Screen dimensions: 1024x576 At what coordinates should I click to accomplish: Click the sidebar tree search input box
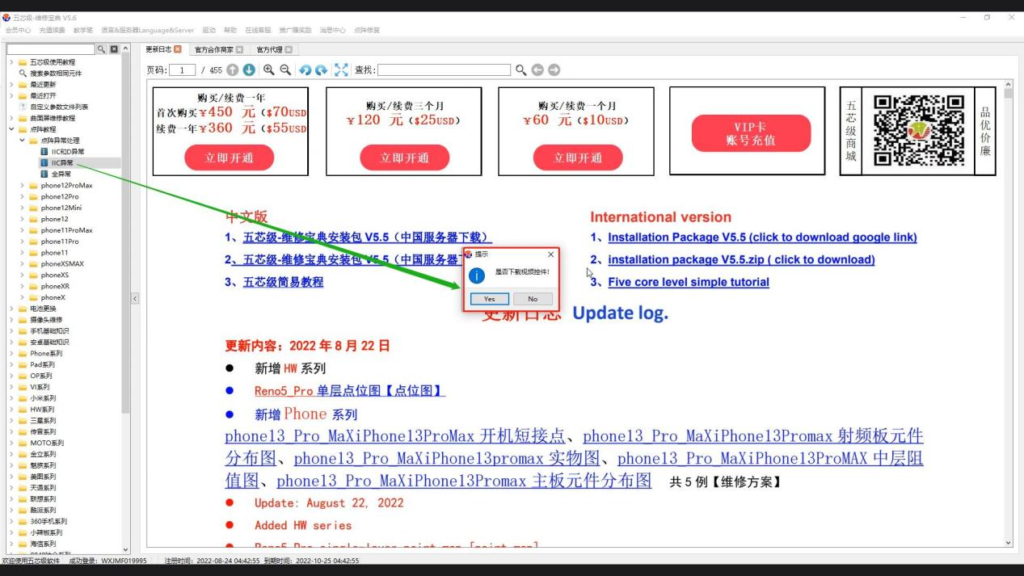pos(51,49)
